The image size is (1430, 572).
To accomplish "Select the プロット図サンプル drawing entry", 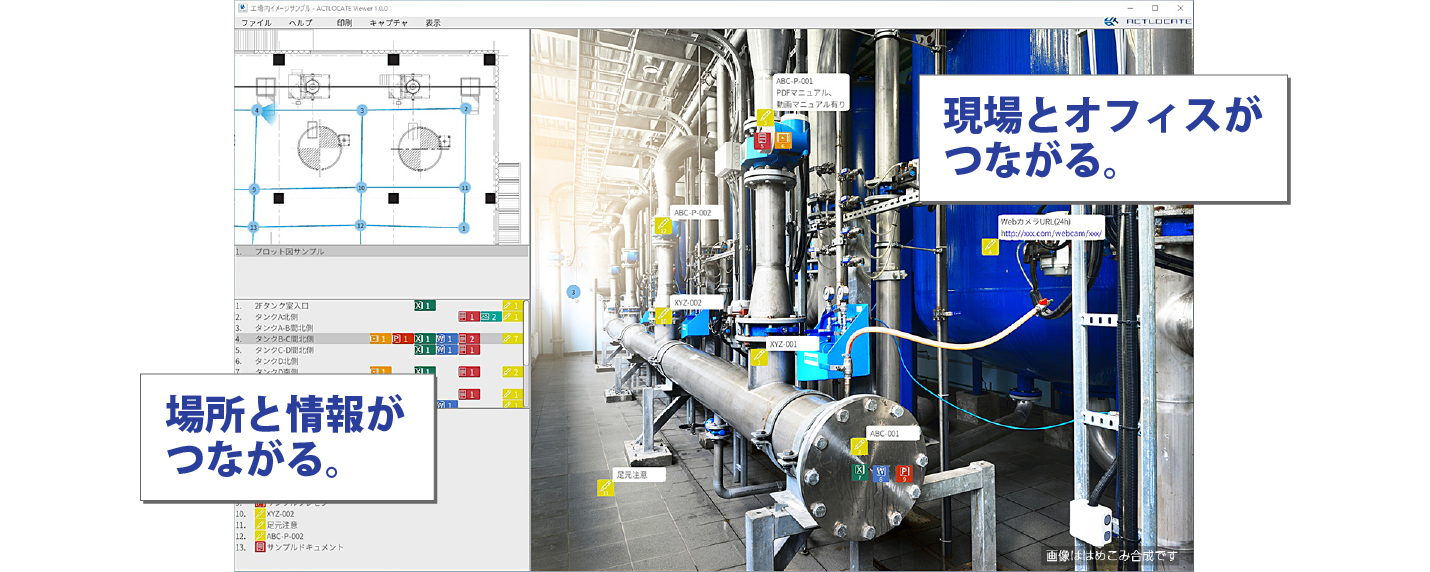I will [x=290, y=252].
